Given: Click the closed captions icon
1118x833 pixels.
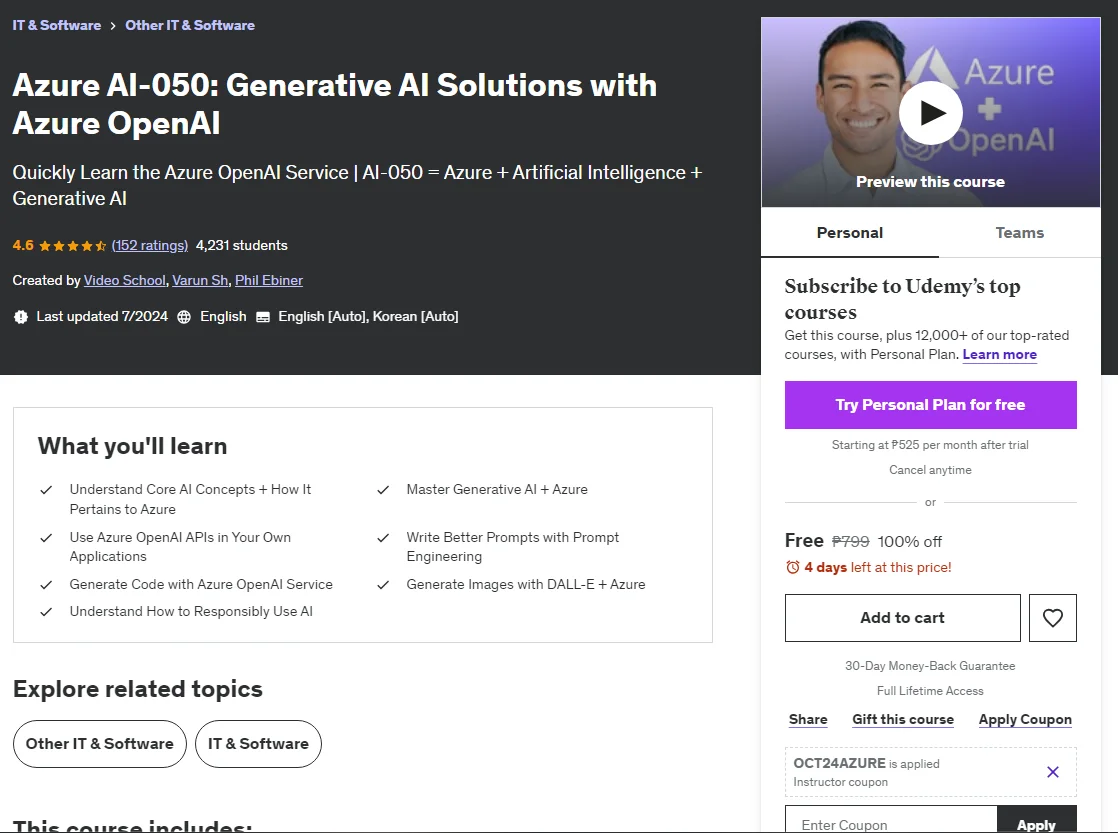Looking at the screenshot, I should tap(262, 317).
